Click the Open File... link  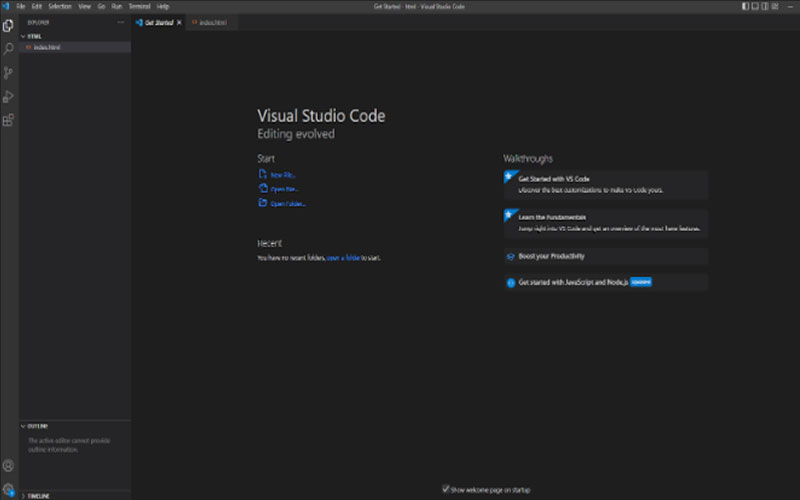coord(284,189)
